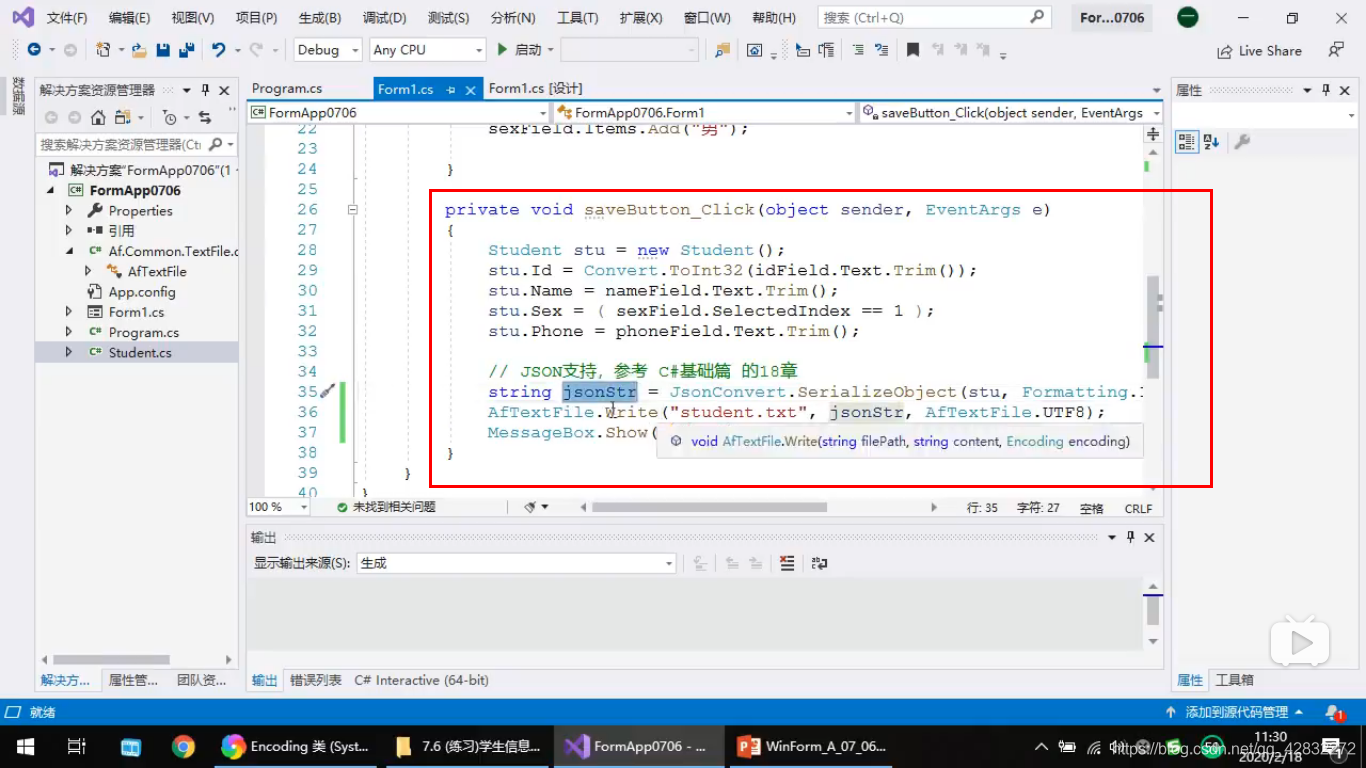Close the Form1.cs tab
Image resolution: width=1366 pixels, height=768 pixels.
[x=472, y=90]
